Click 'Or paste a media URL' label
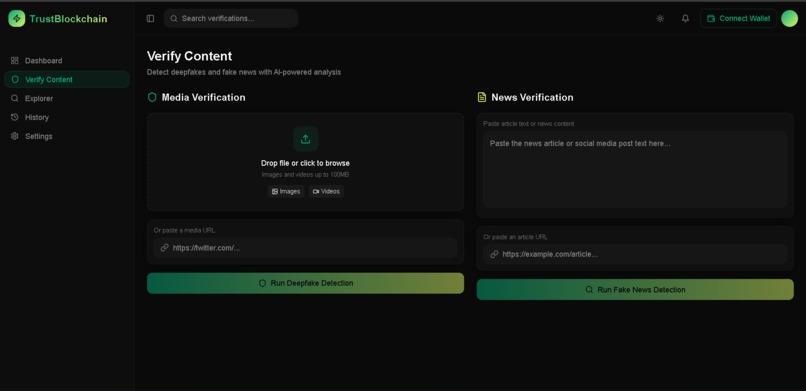The image size is (806, 391). pos(185,231)
